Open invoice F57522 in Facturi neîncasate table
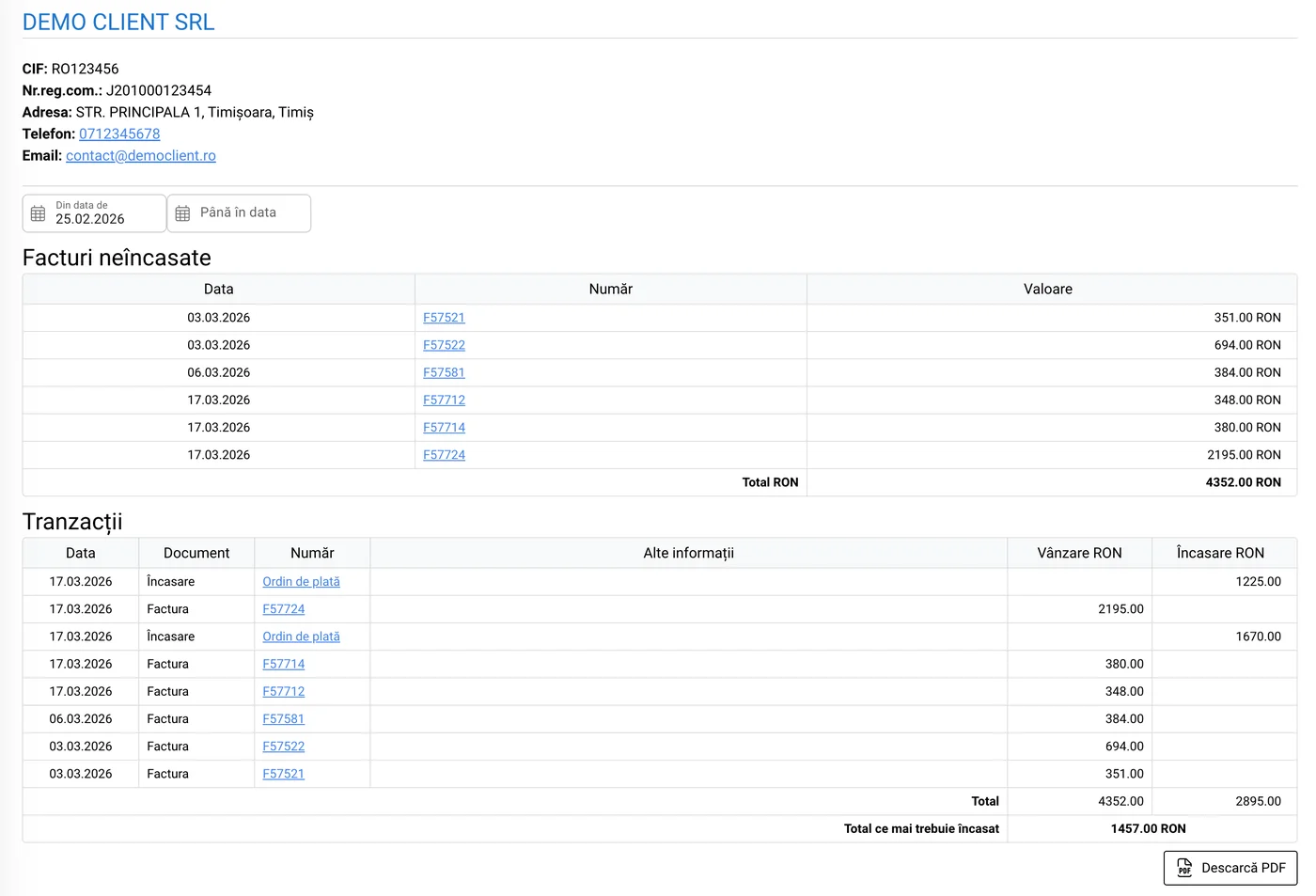Image resolution: width=1316 pixels, height=896 pixels. click(x=444, y=345)
